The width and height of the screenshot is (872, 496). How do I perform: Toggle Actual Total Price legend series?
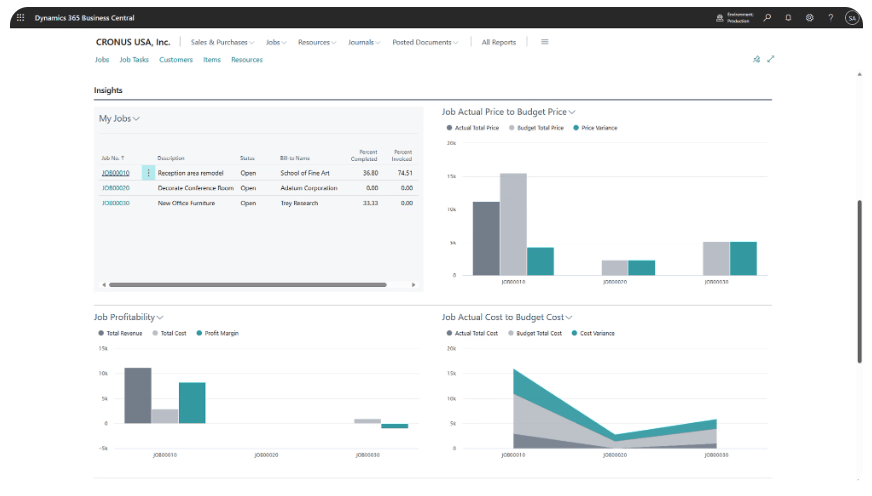point(473,128)
